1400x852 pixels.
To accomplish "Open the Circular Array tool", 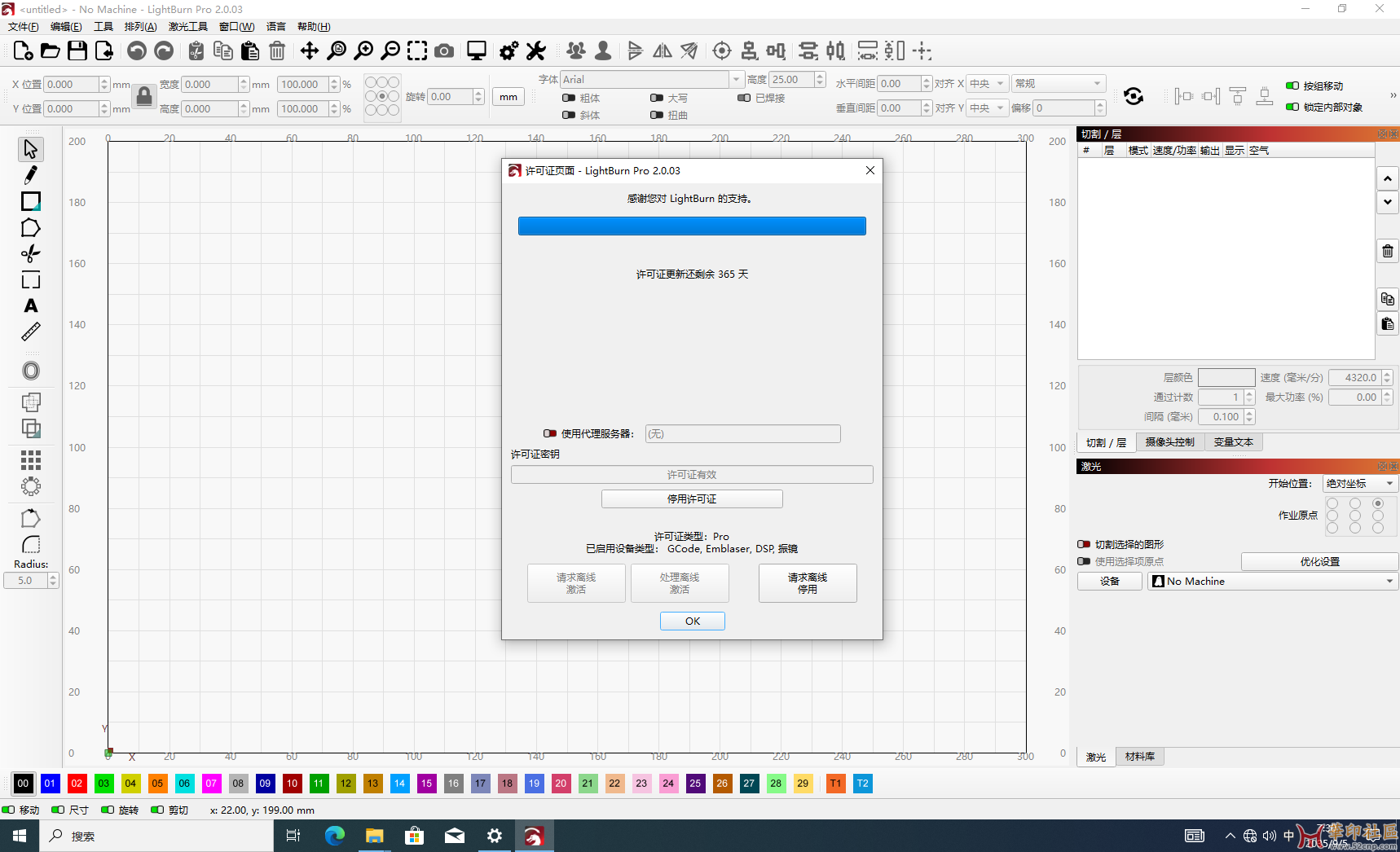I will [30, 487].
